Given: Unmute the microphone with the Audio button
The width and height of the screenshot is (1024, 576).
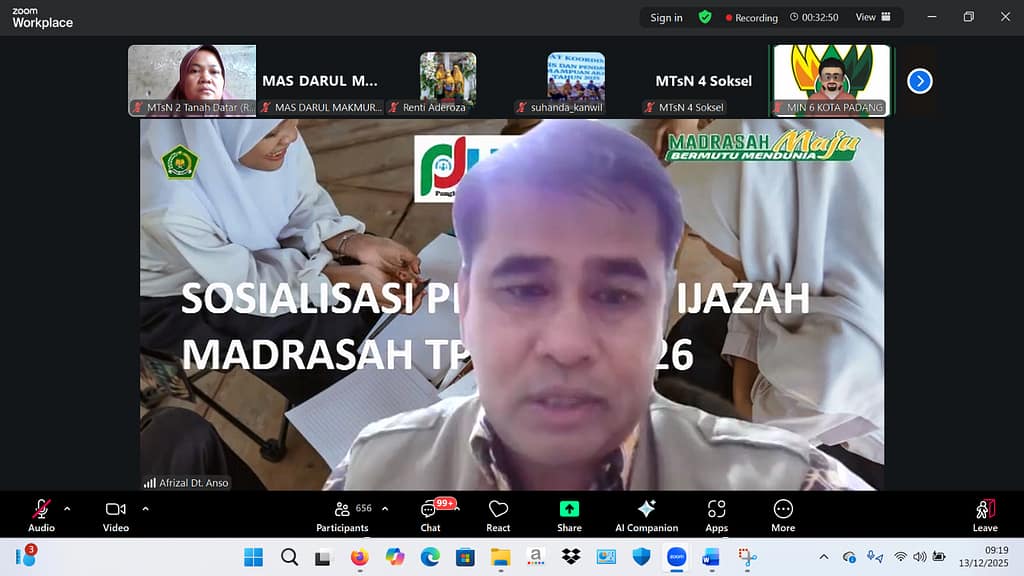Looking at the screenshot, I should [41, 513].
